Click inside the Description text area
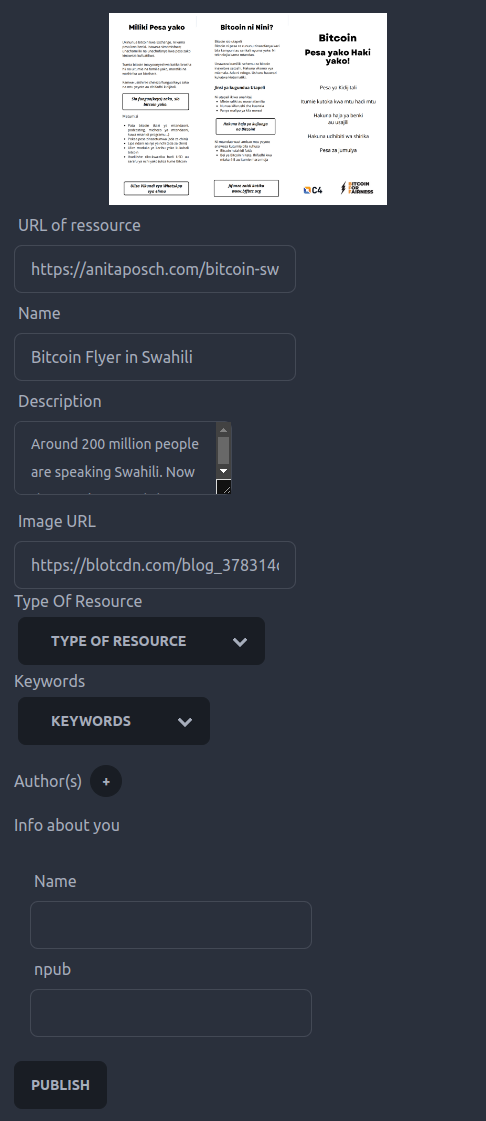The height and width of the screenshot is (1121, 486). 116,458
